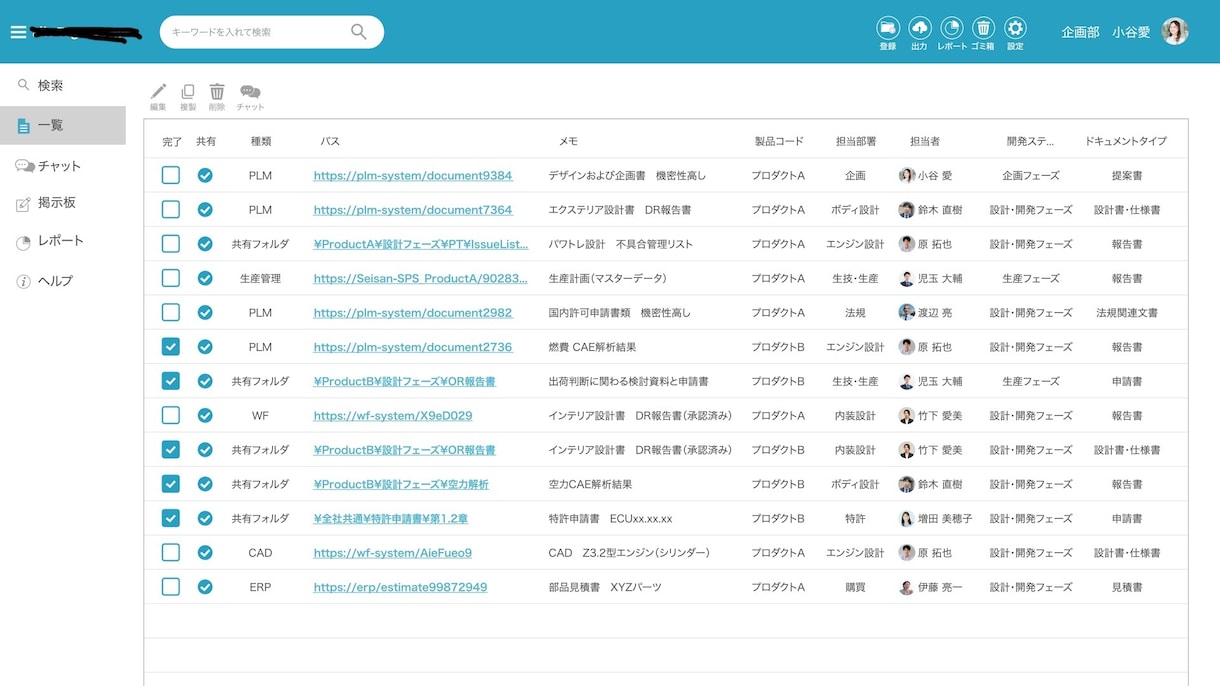Image resolution: width=1220 pixels, height=686 pixels.
Task: Check the box for document7364 row
Action: point(171,210)
